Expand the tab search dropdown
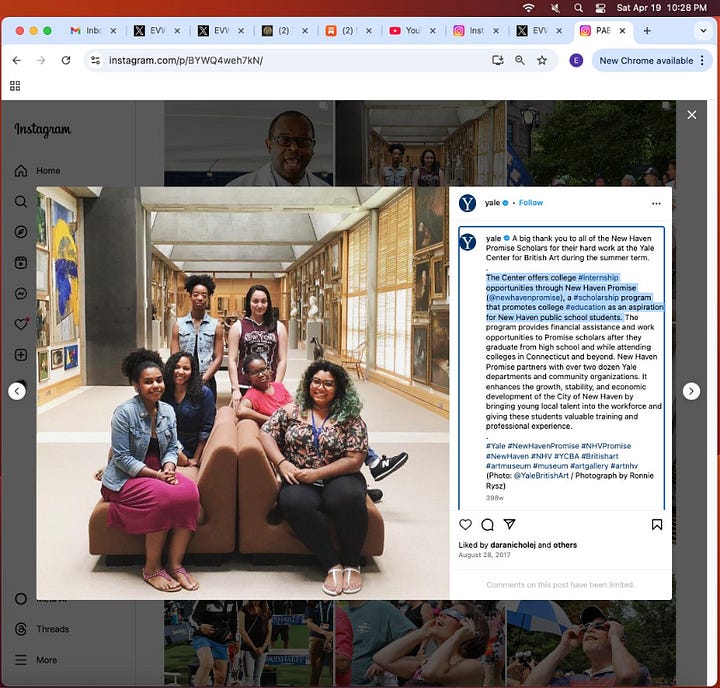 [x=703, y=31]
